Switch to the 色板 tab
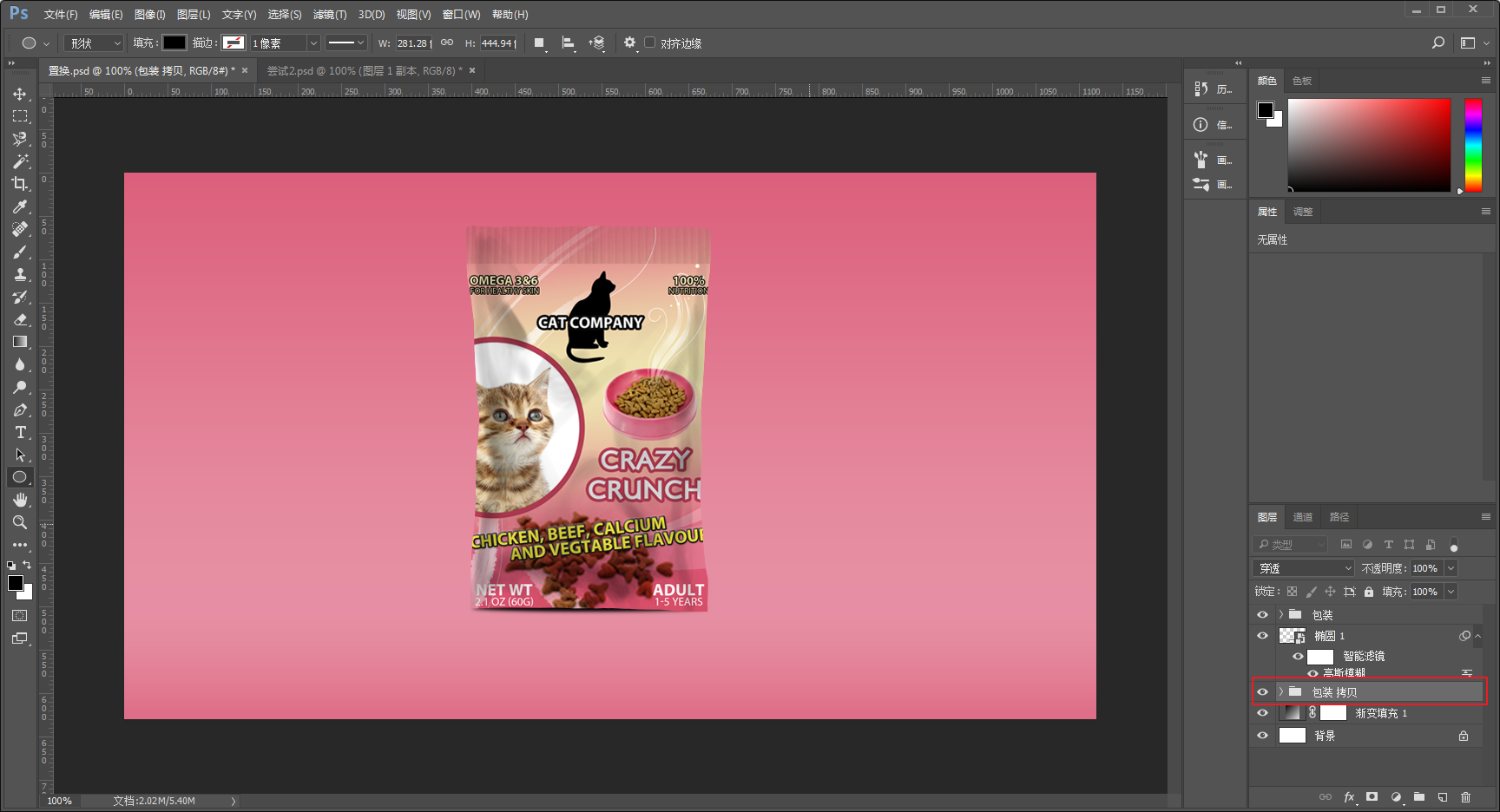Screen dimensions: 1500x812 pyautogui.click(x=1302, y=81)
